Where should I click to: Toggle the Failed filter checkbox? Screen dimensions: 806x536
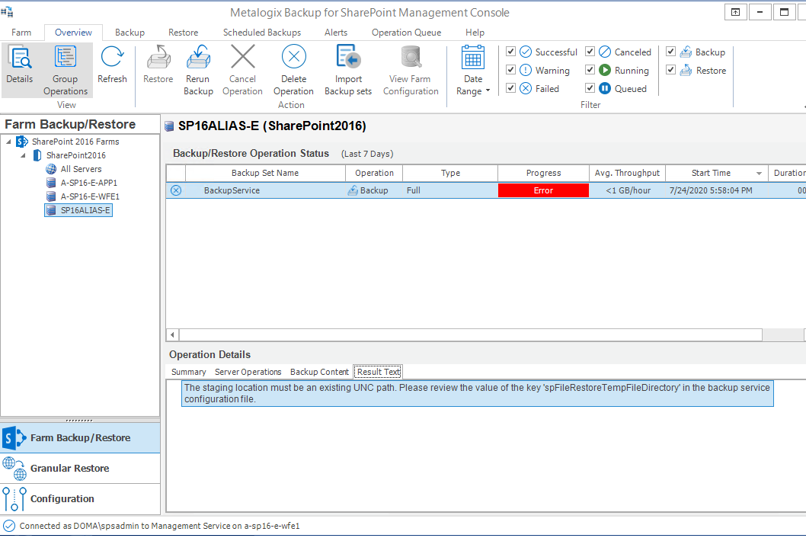511,88
